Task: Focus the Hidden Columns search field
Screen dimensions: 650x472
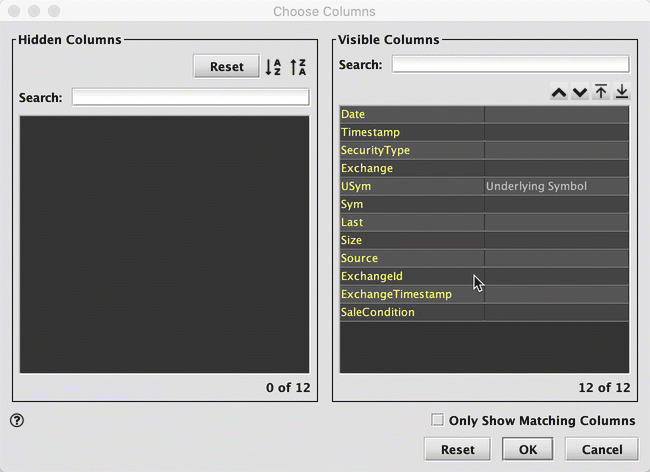Action: (190, 98)
